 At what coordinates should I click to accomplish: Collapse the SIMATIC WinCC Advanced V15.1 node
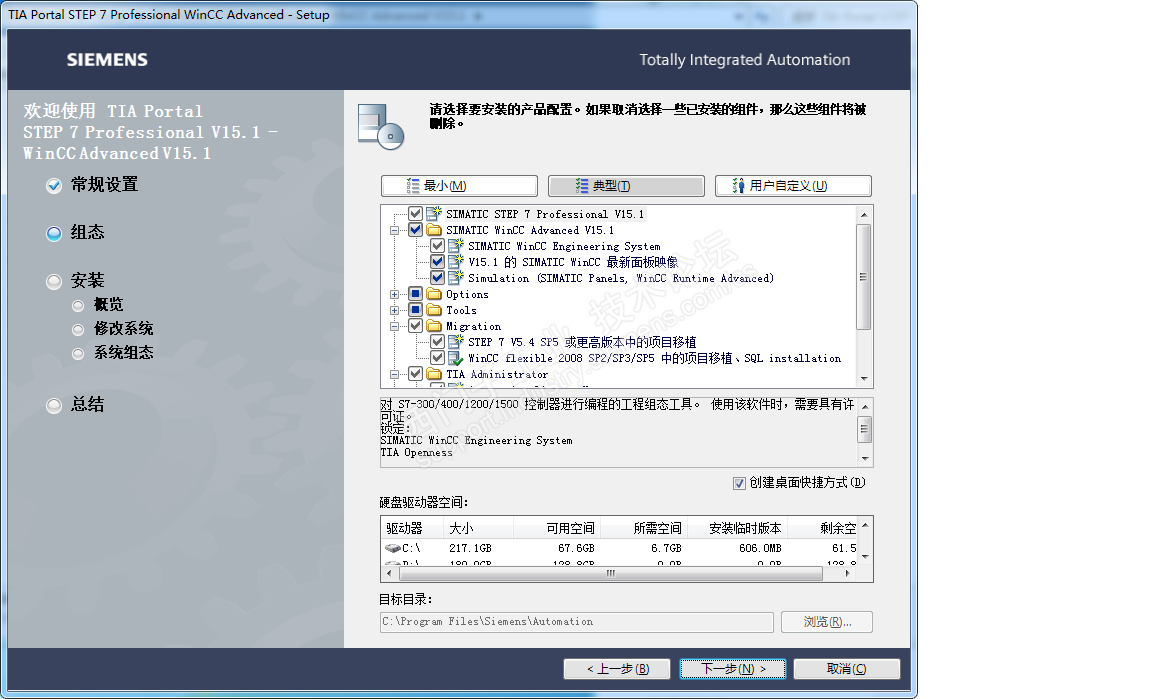pos(395,231)
